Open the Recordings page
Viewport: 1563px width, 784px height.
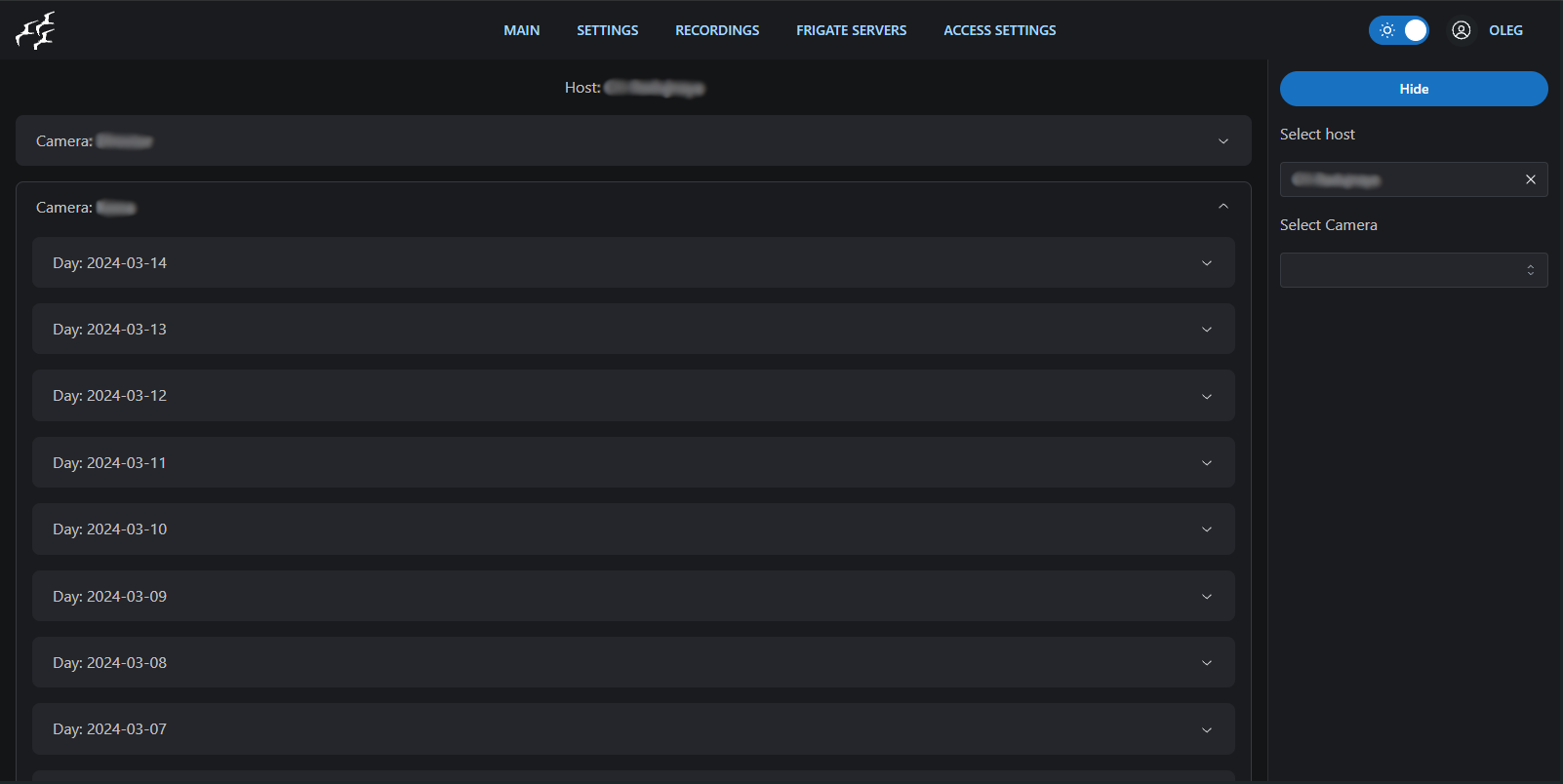coord(716,30)
